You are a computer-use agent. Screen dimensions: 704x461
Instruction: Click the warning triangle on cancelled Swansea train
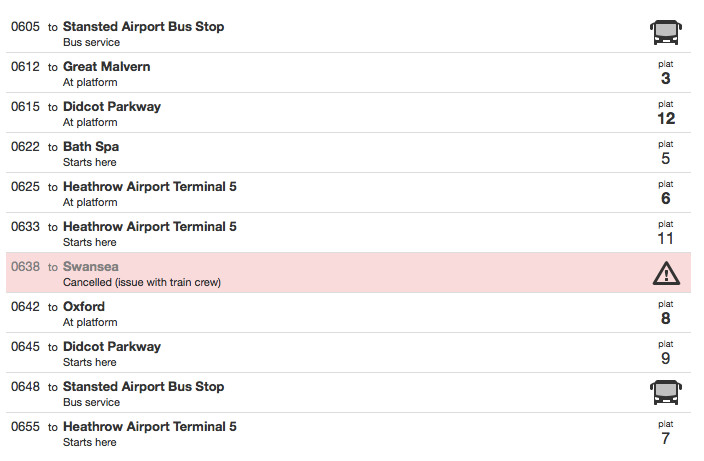click(665, 273)
